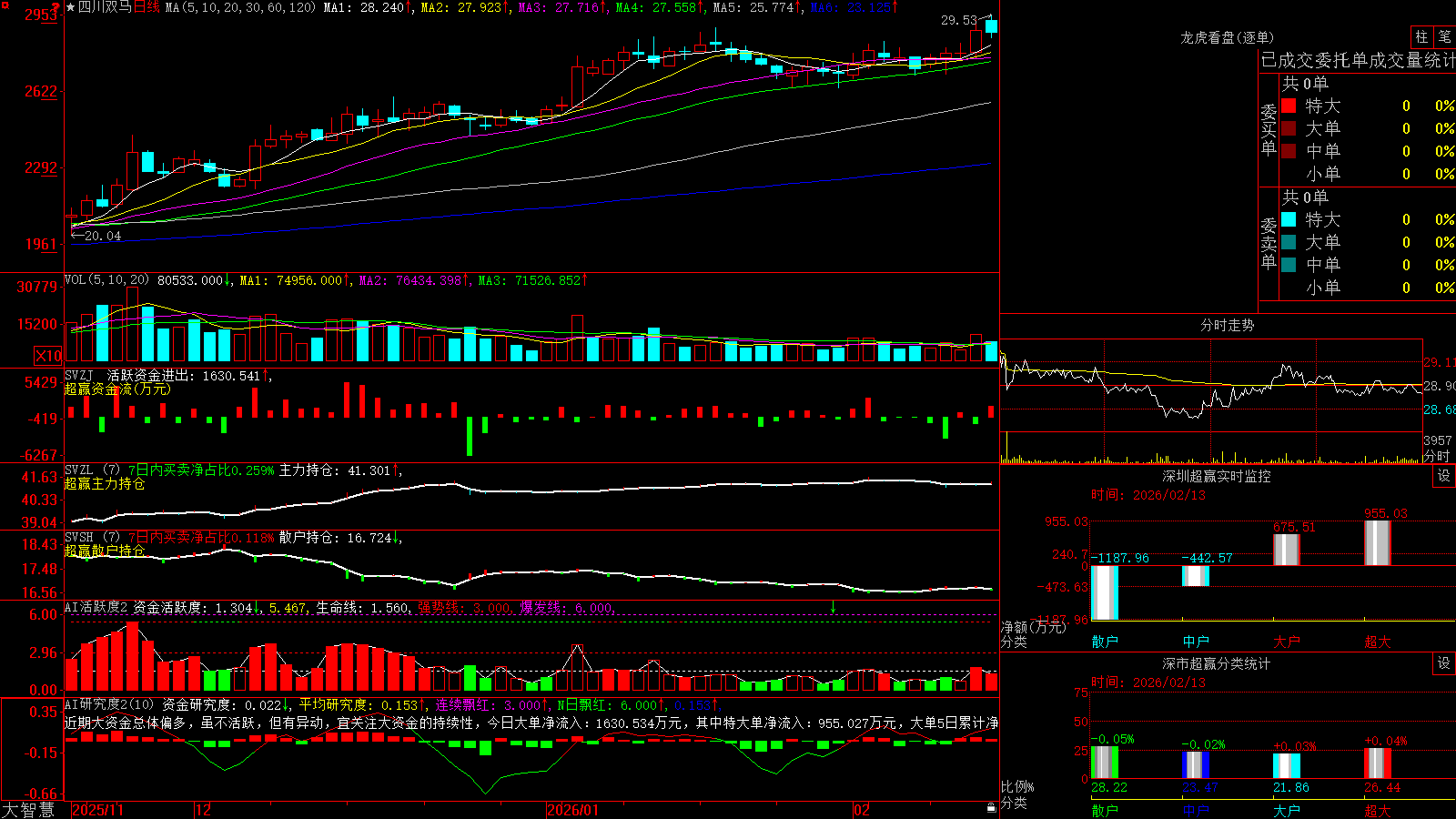The width and height of the screenshot is (1456, 819).
Task: Click the 675.51 大户 bar in 实时监控
Action: (x=1287, y=550)
